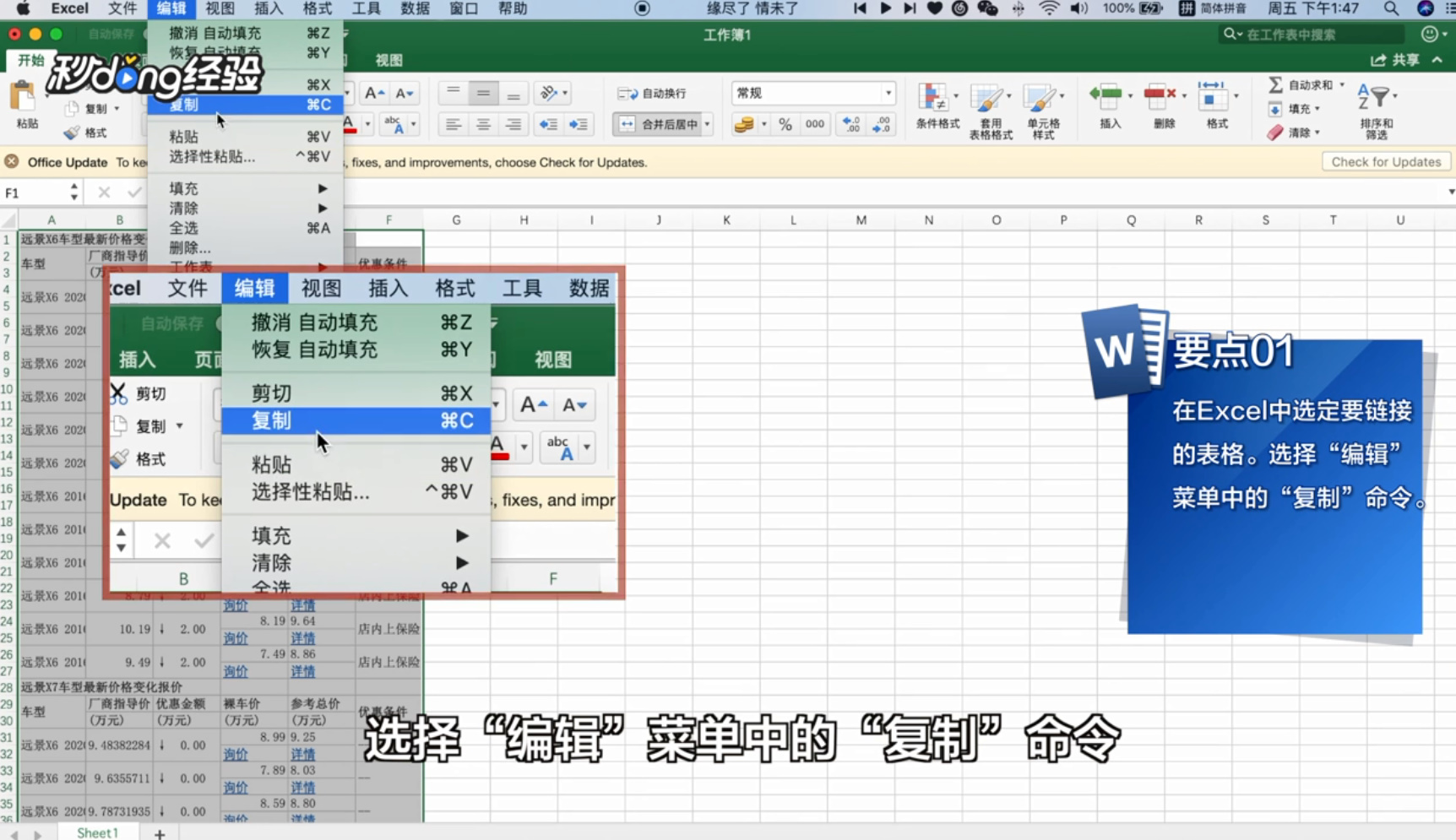
Task: Click the decrease indent icon
Action: pos(548,124)
